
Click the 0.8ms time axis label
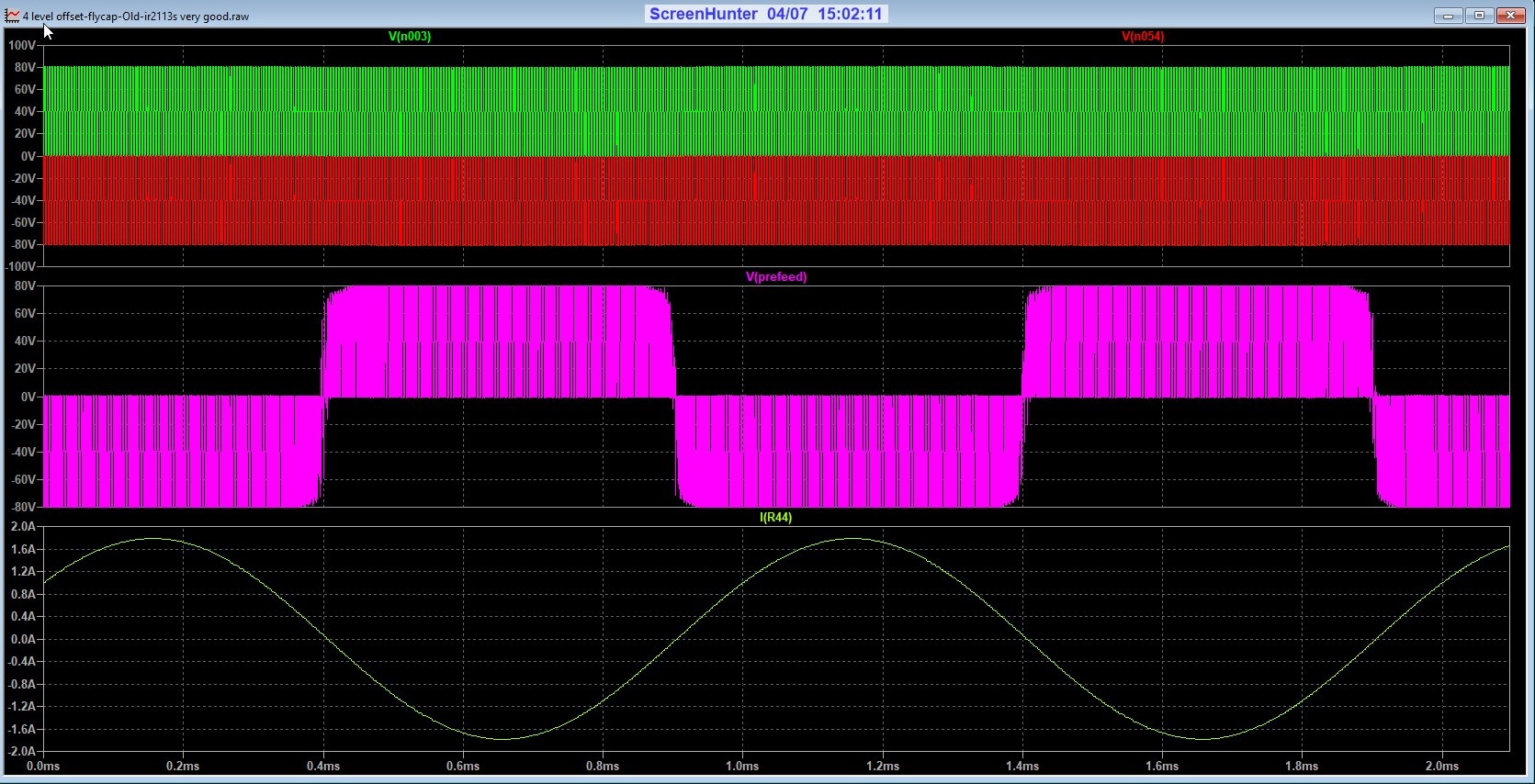(603, 766)
